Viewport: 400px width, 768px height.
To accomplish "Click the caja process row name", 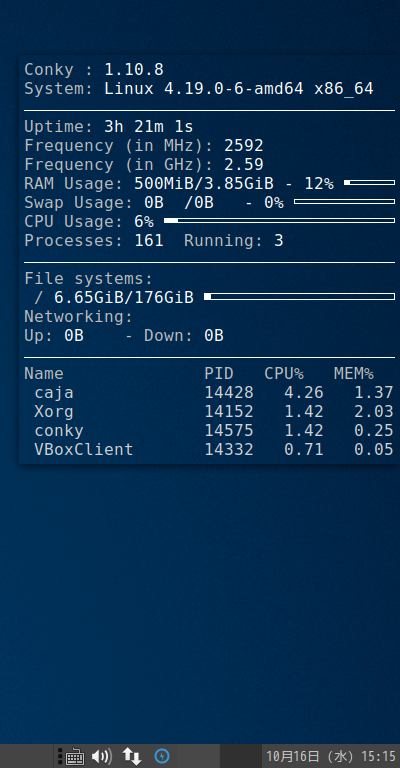I will [54, 392].
